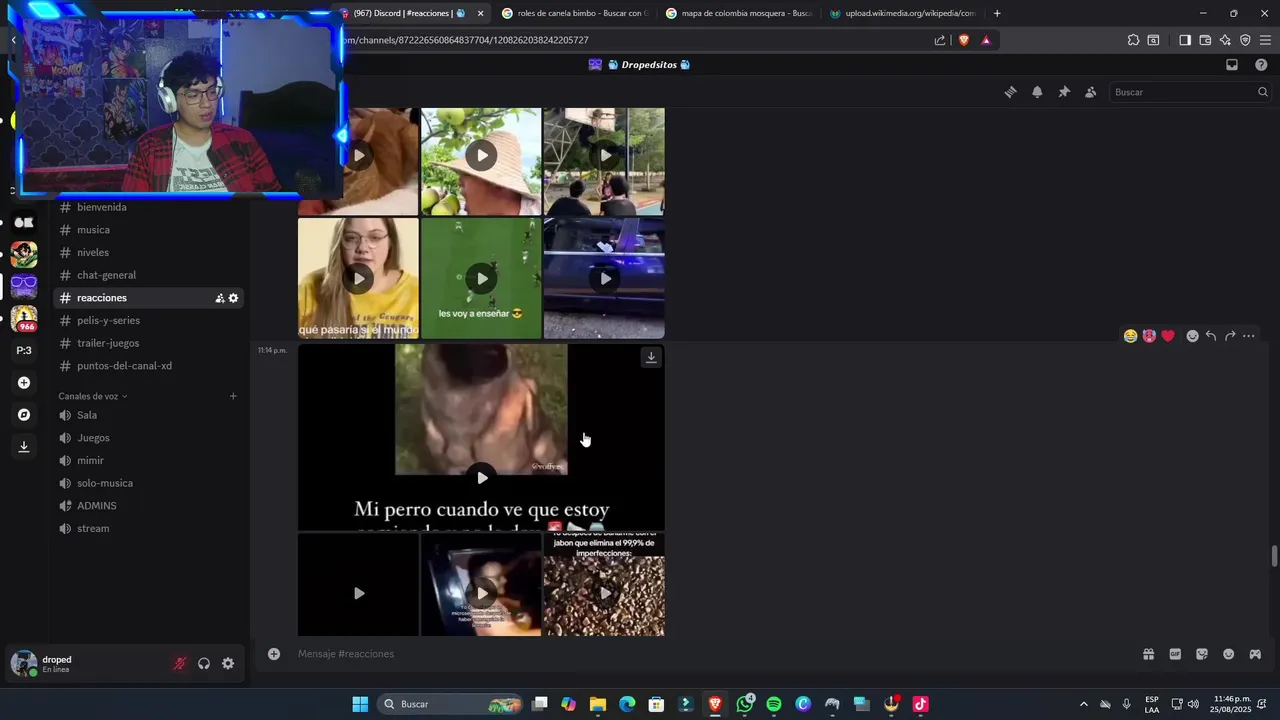Viewport: 1280px width, 720px height.
Task: Open add reaction emoji picker on message
Action: pos(1192,336)
